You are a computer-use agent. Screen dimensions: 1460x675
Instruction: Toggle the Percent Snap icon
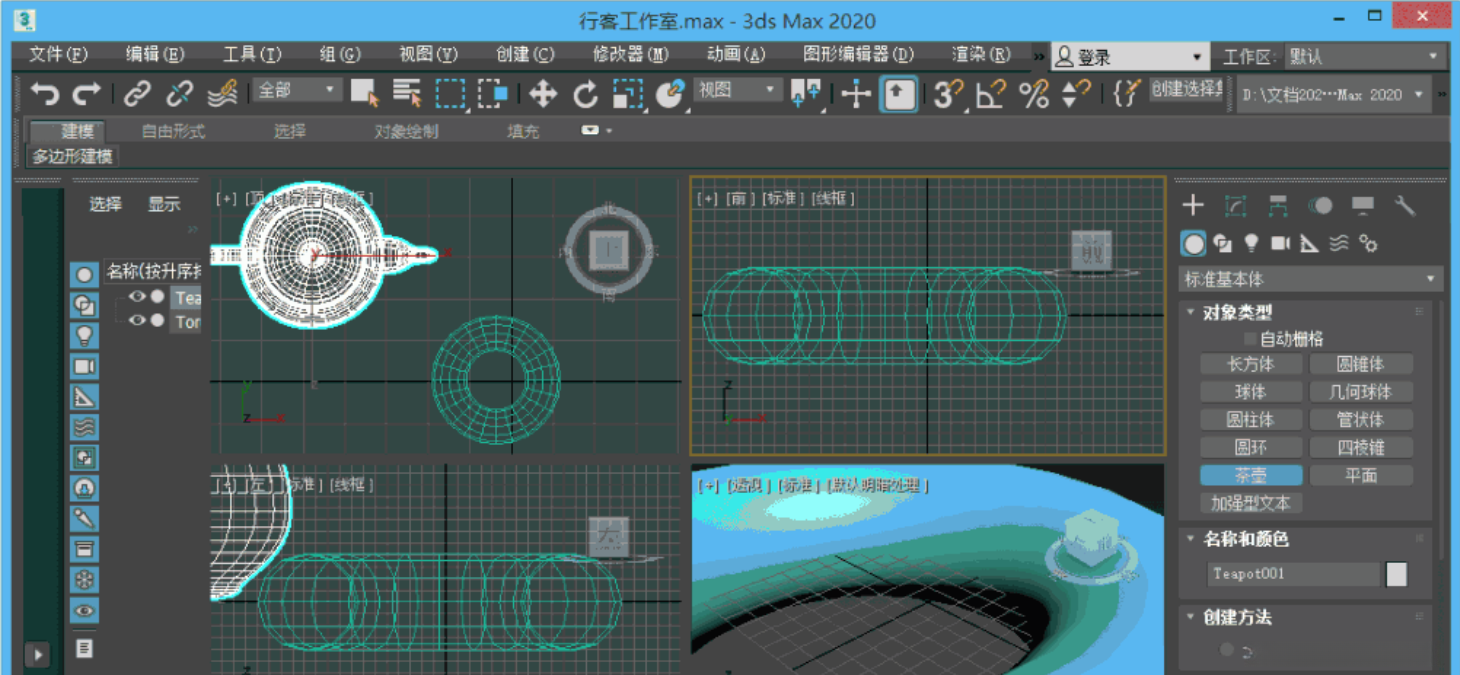(1033, 94)
